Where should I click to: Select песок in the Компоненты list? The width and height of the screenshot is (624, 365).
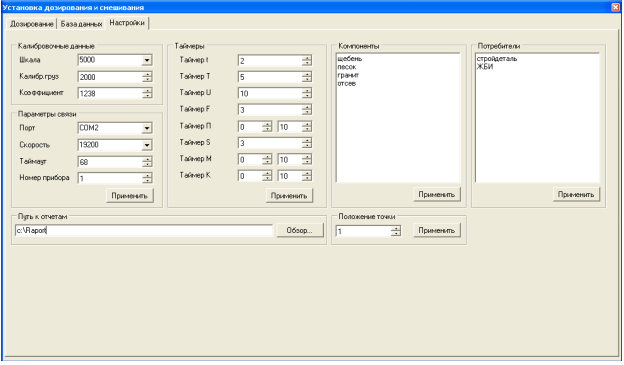[x=347, y=67]
